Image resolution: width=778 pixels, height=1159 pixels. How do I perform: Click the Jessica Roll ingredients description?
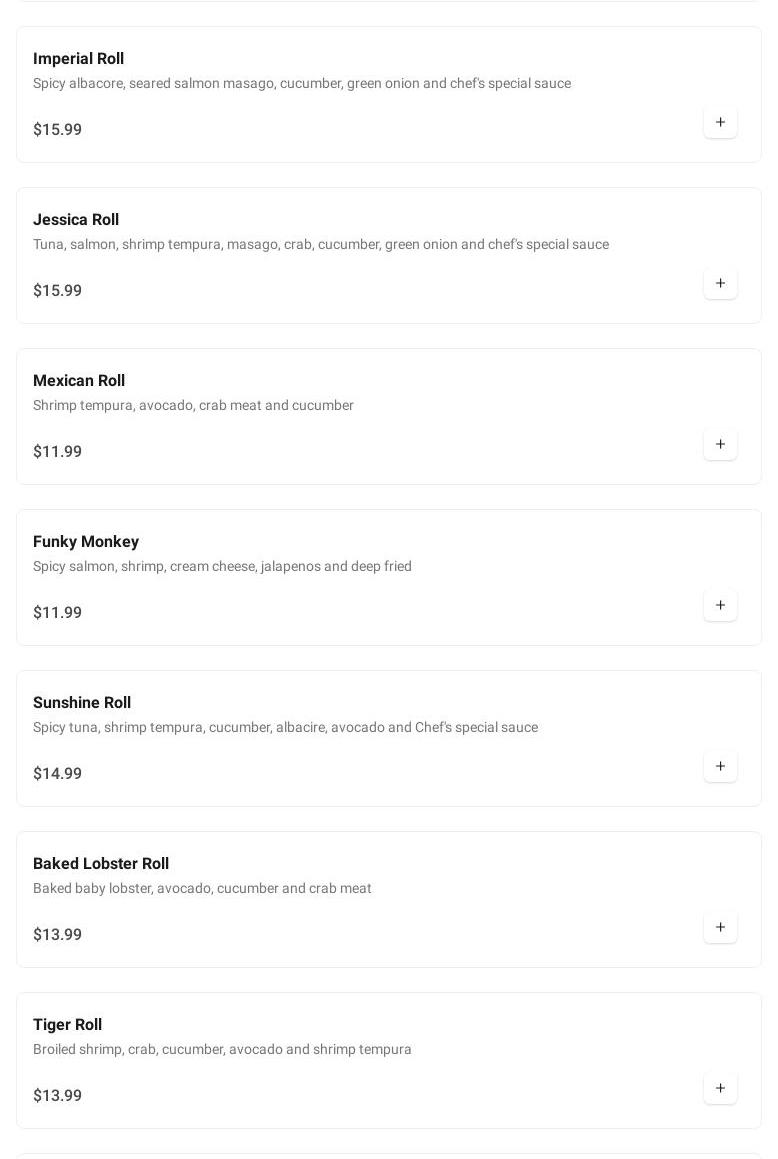coord(321,245)
